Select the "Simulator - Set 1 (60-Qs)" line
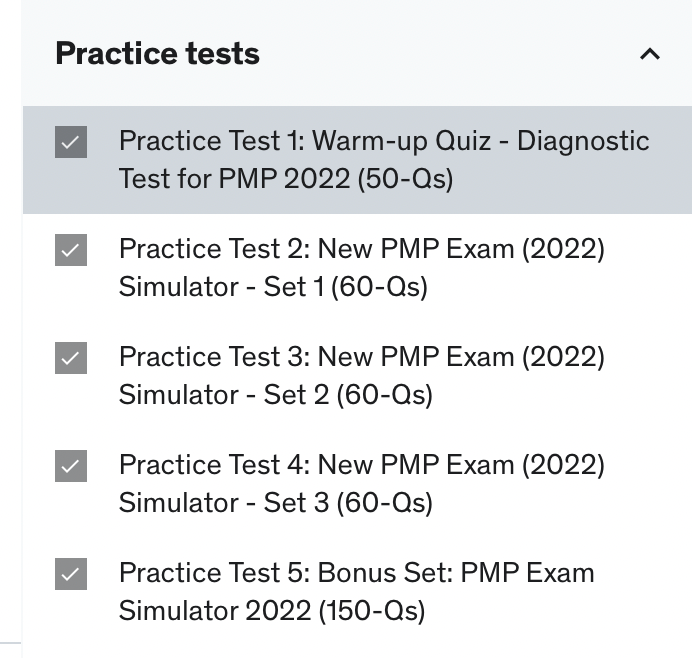 tap(273, 288)
